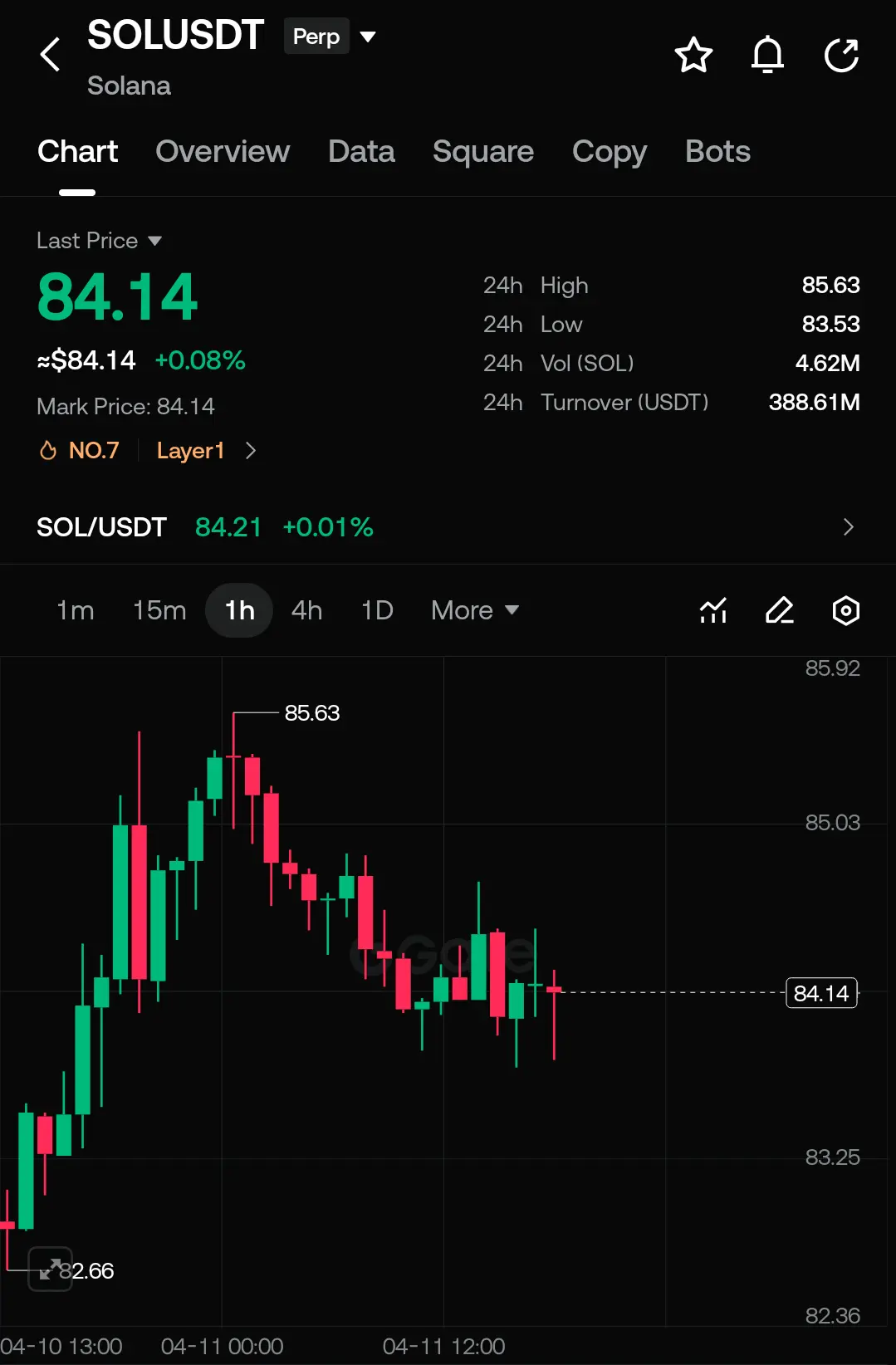This screenshot has height=1365, width=896.
Task: Select the 15m timeframe
Action: [159, 610]
